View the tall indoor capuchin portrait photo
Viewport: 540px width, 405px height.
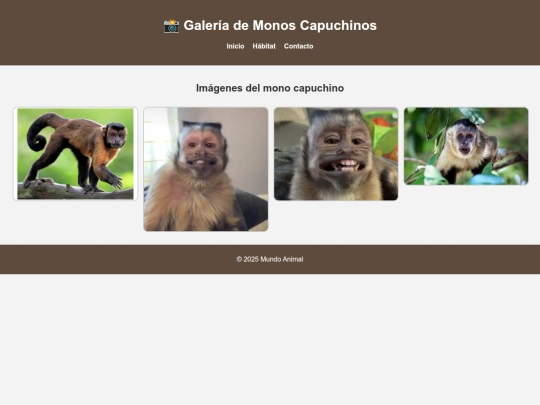[206, 169]
